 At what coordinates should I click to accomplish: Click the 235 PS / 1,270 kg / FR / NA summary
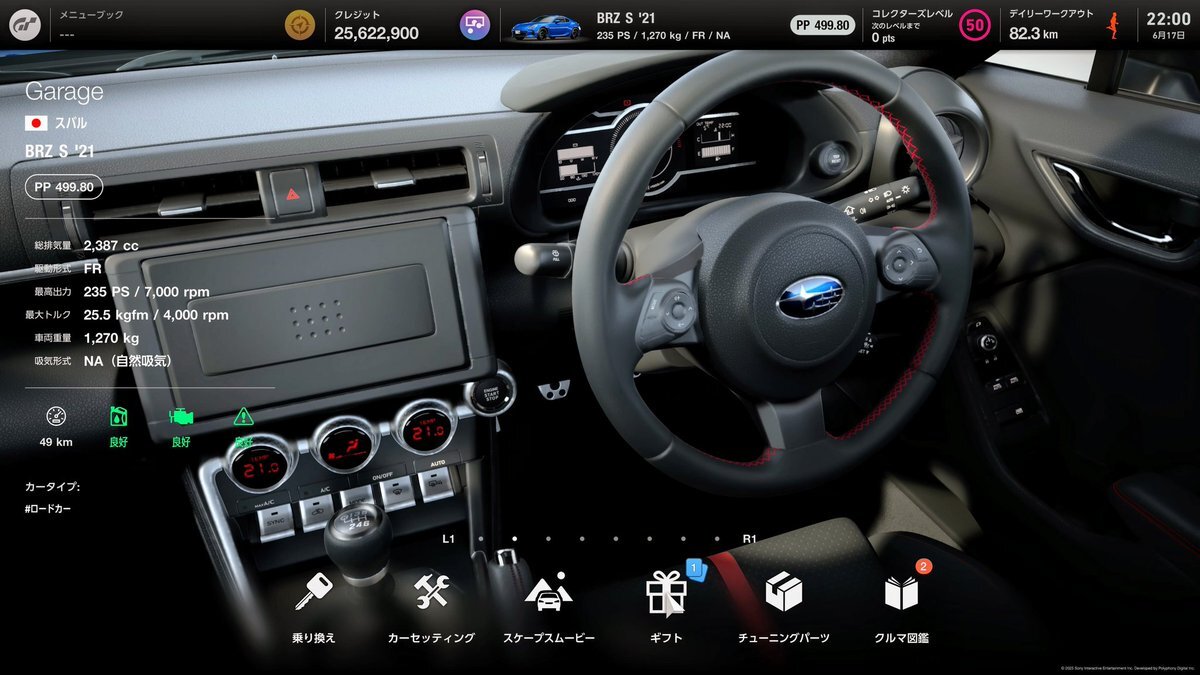click(x=663, y=36)
